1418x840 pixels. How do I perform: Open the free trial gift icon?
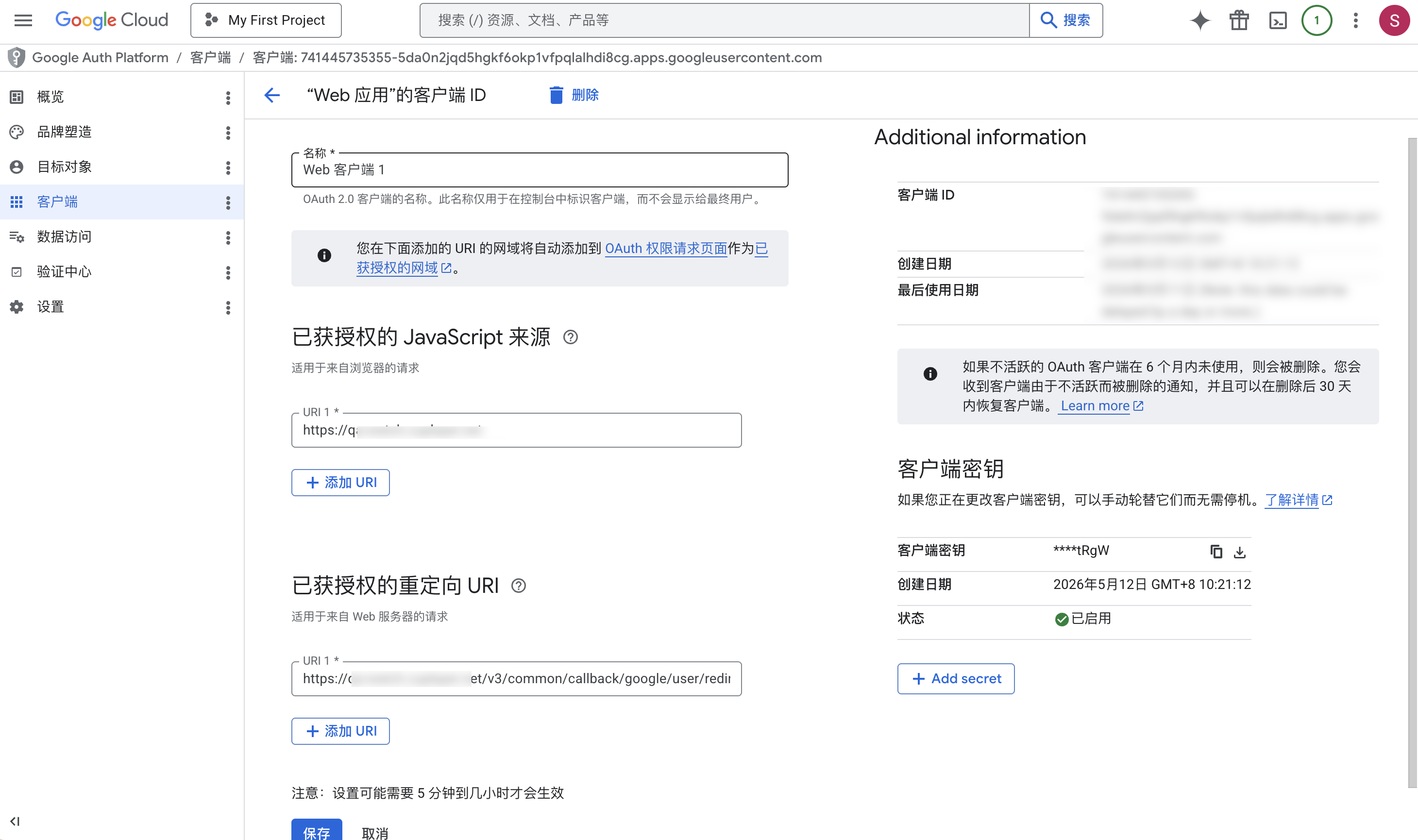1238,20
